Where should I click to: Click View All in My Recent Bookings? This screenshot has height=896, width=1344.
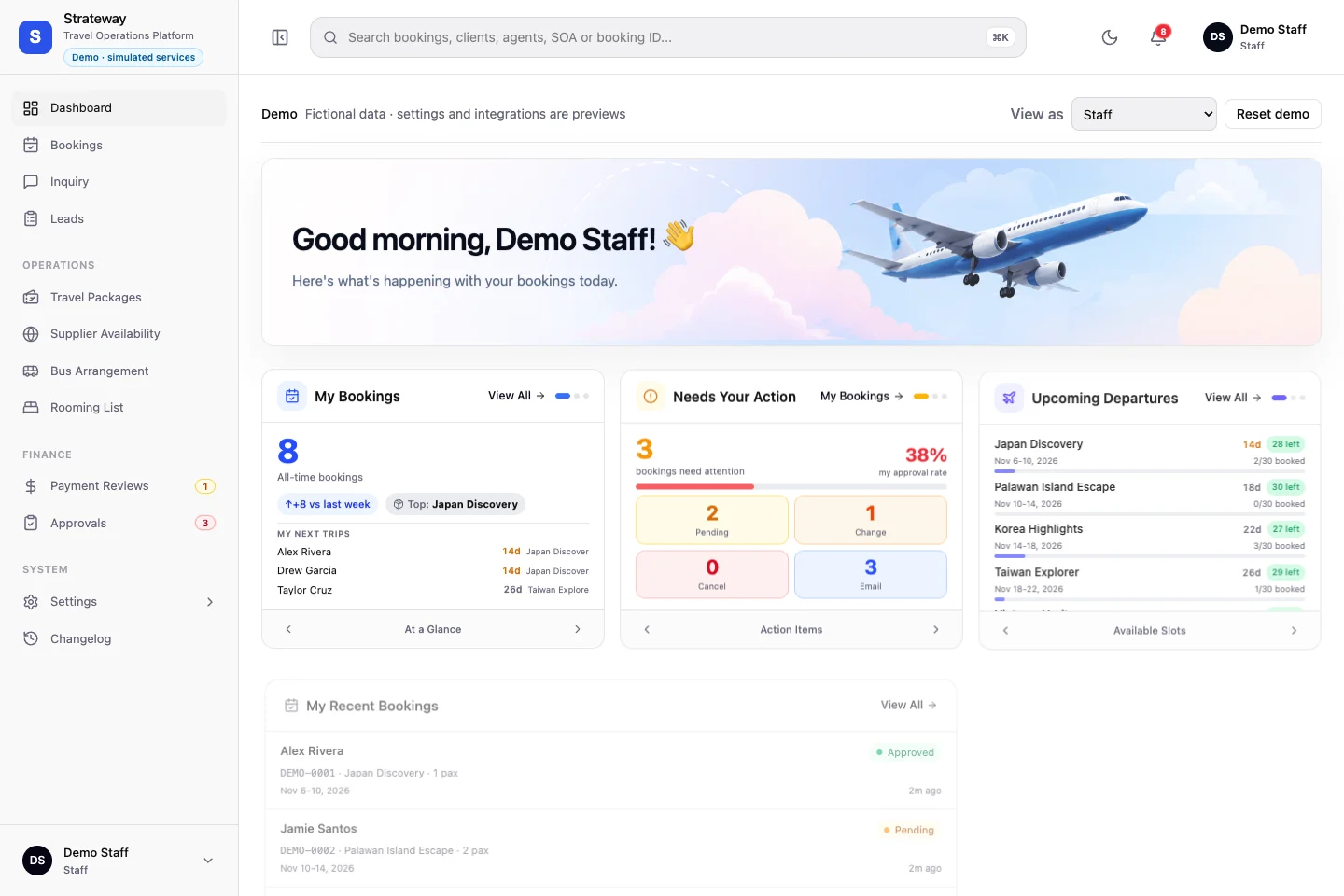[909, 705]
